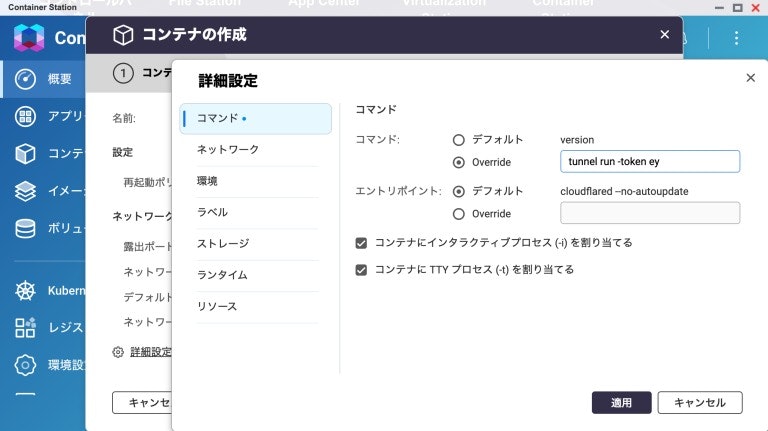Screen dimensions: 768x431
Task: Select Override radio for エントリポイント
Action: click(458, 214)
